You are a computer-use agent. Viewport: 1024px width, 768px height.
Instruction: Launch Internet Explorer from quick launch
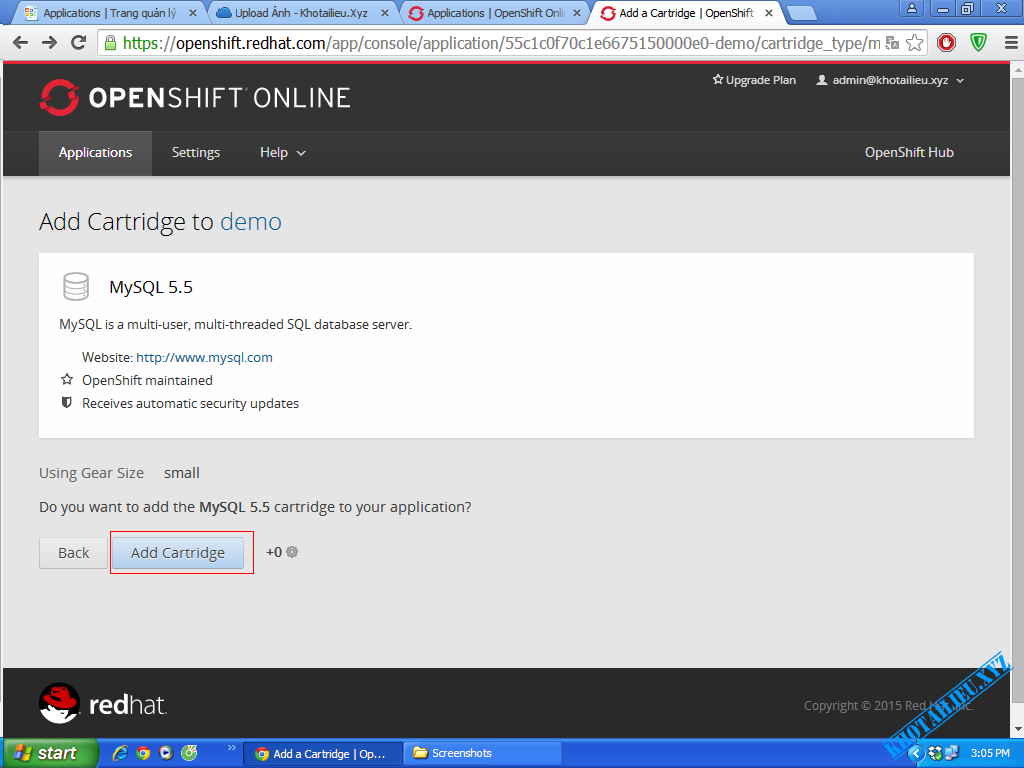pos(120,753)
